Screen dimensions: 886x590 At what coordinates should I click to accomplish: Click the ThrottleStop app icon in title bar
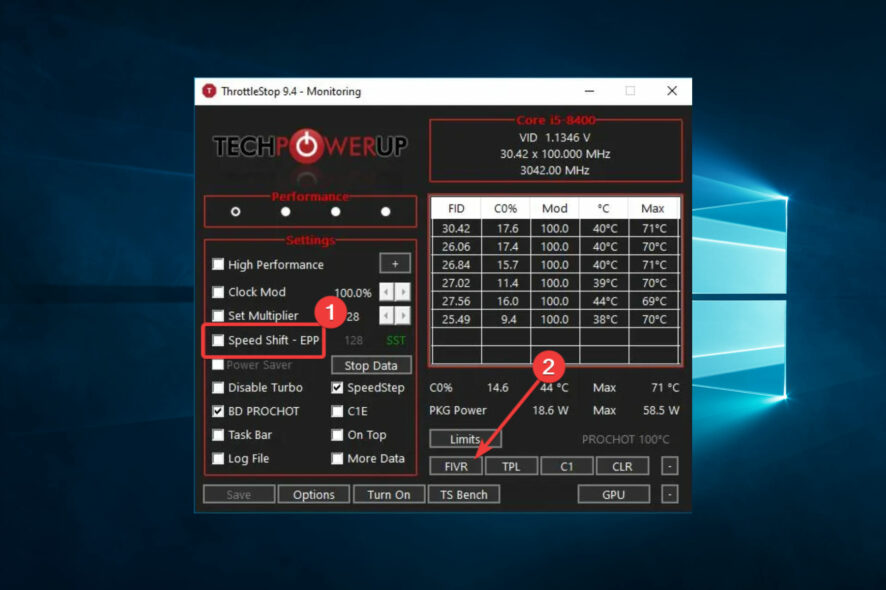coord(209,91)
